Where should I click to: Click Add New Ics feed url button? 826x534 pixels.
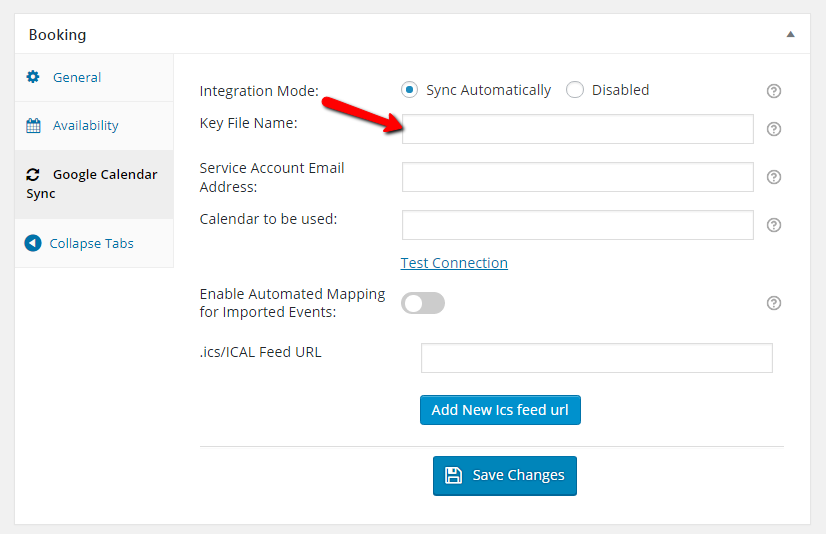click(x=500, y=410)
